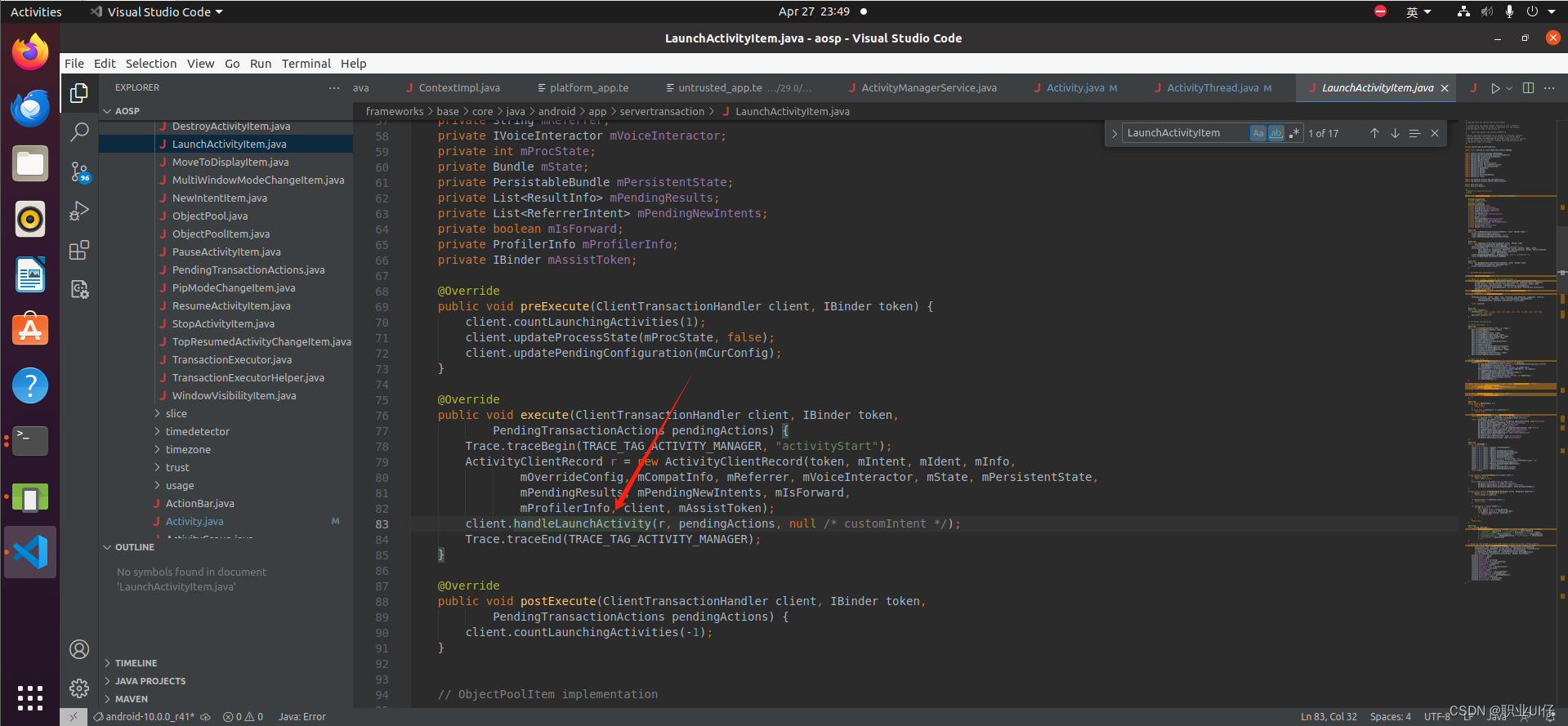The image size is (1568, 726).
Task: Open ResumeActivityItem.java in explorer
Action: 231,306
